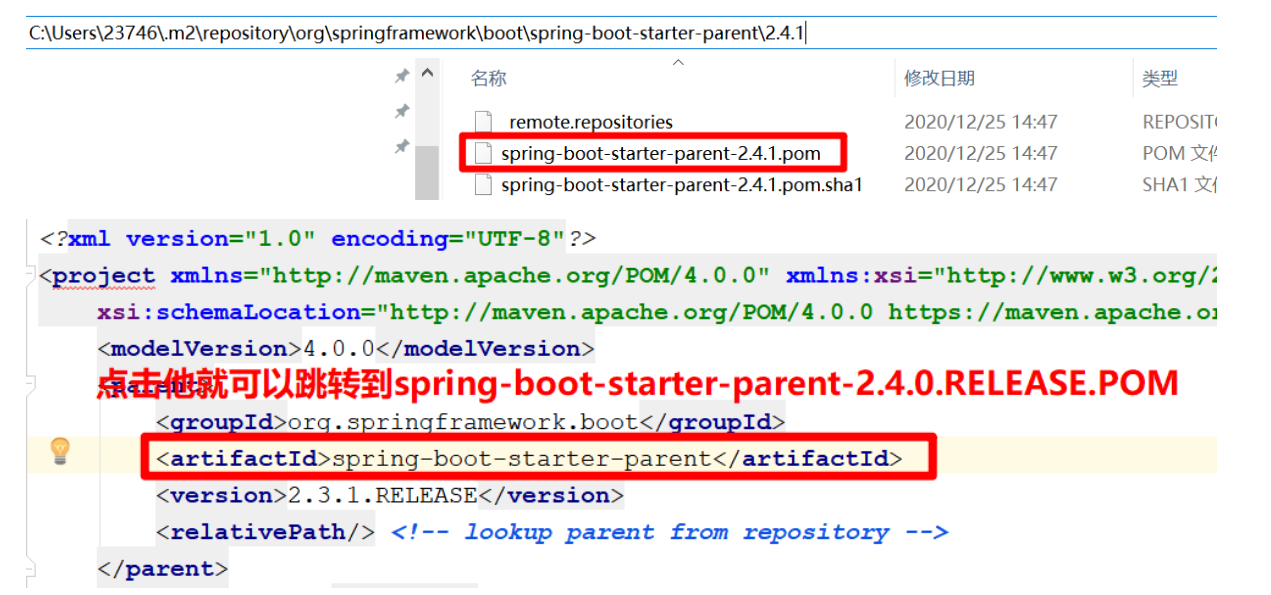
Task: Click the remote.repositories file icon
Action: point(482,122)
